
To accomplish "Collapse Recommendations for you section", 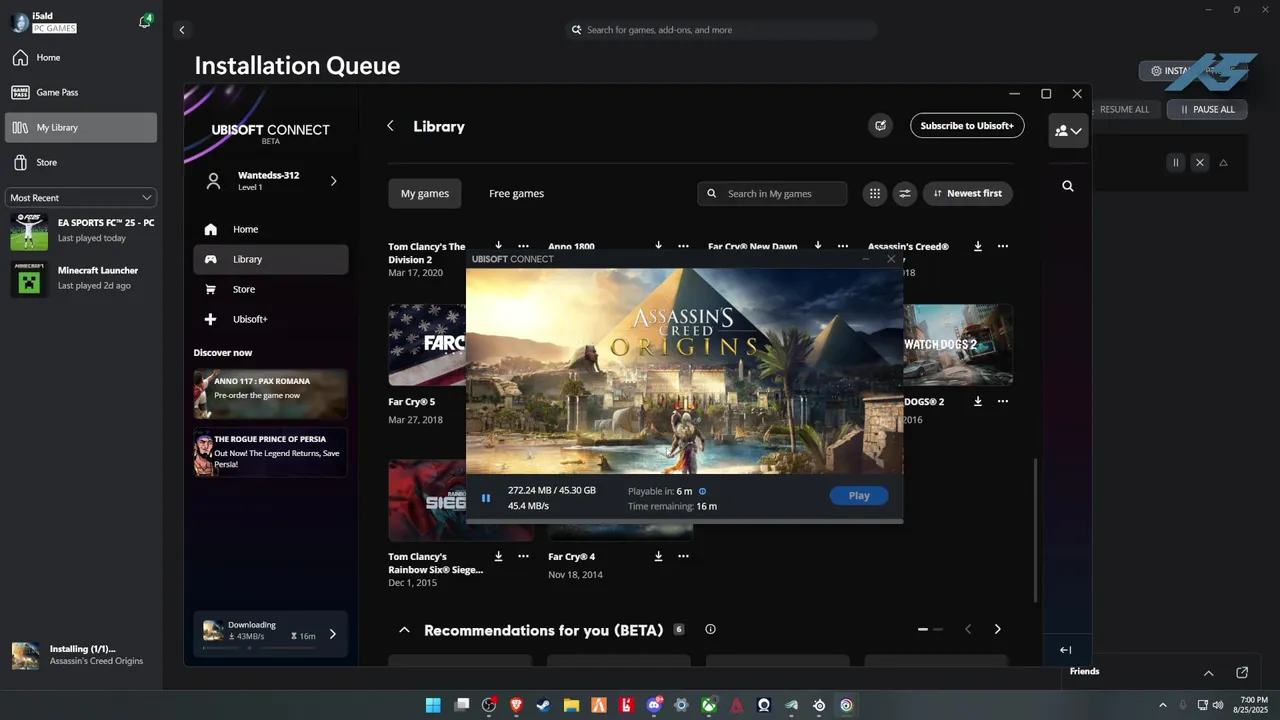I will click(404, 630).
